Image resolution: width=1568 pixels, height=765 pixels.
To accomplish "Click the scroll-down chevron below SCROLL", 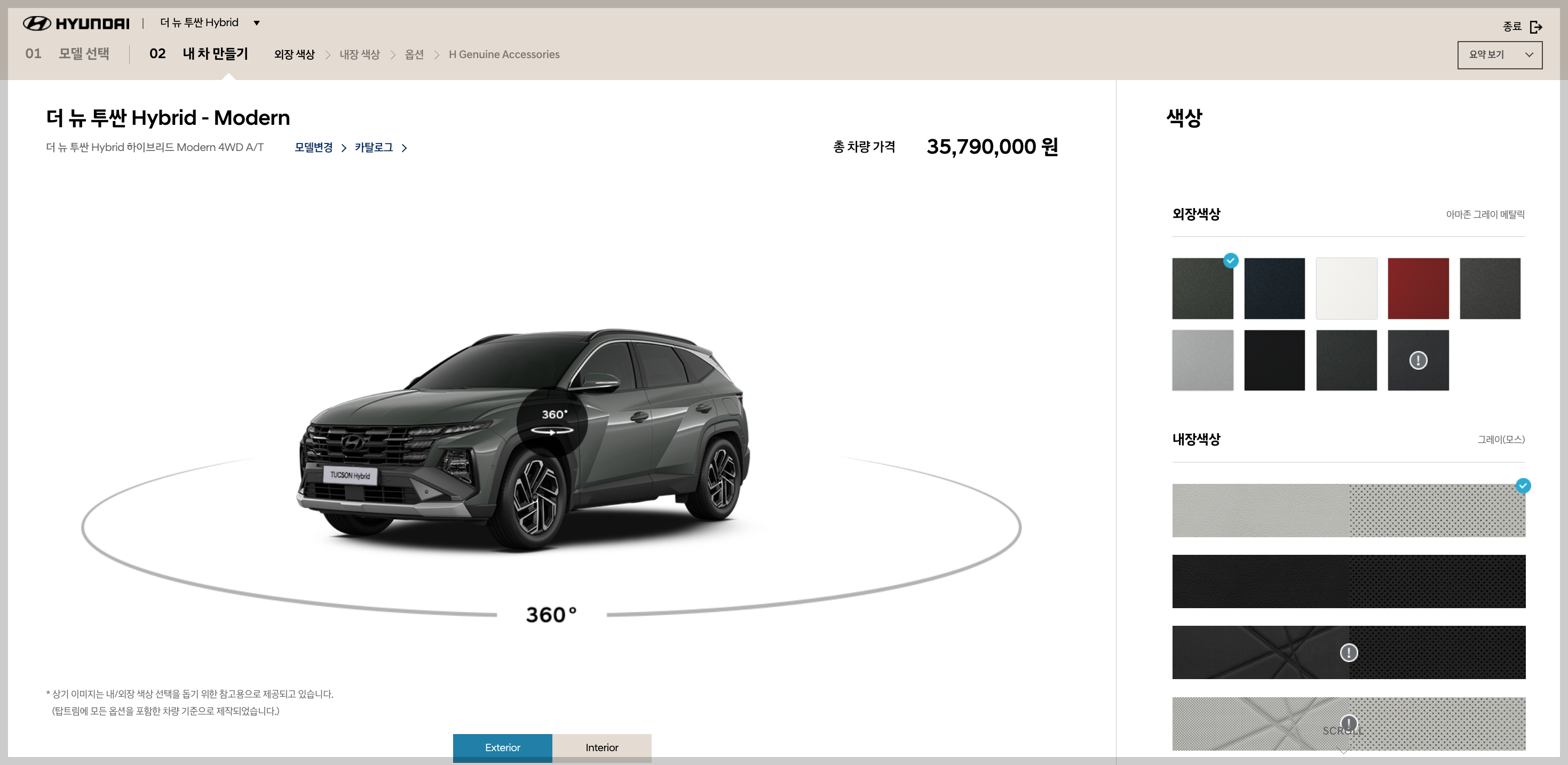I will (1343, 751).
